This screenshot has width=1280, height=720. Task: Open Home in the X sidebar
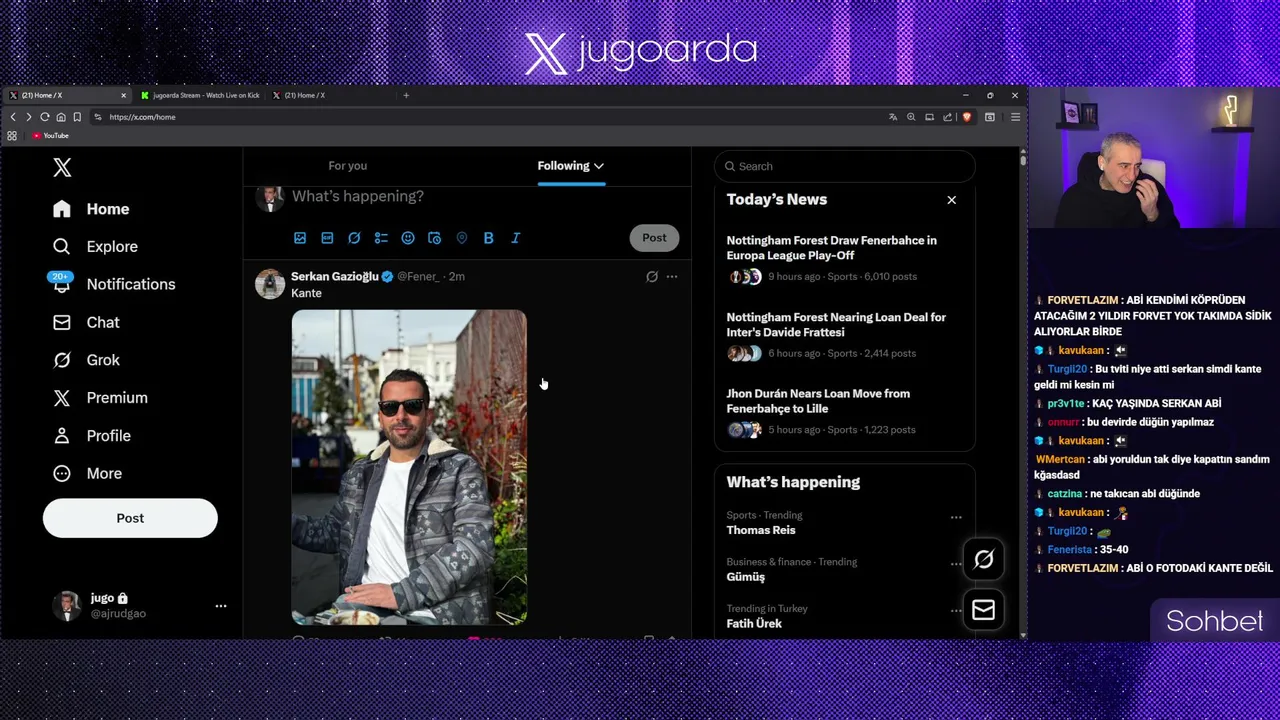[92, 209]
